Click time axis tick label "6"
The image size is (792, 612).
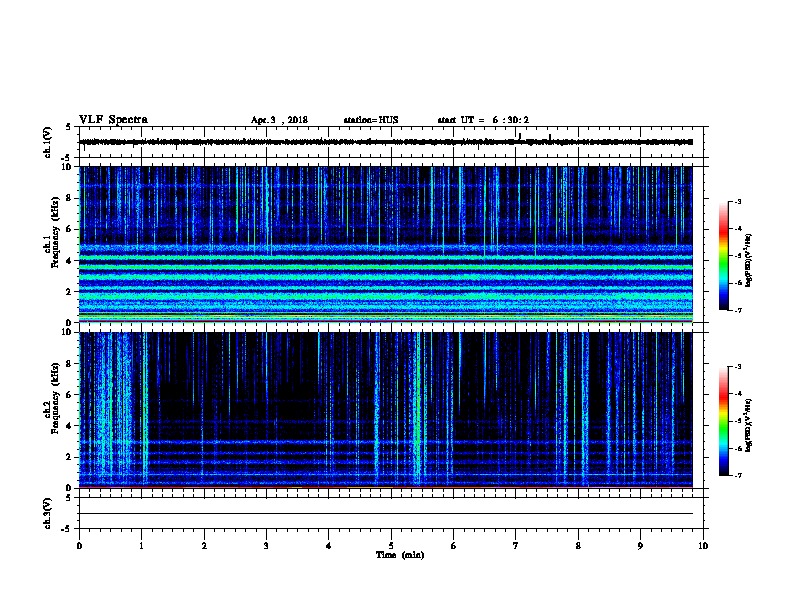pyautogui.click(x=454, y=546)
